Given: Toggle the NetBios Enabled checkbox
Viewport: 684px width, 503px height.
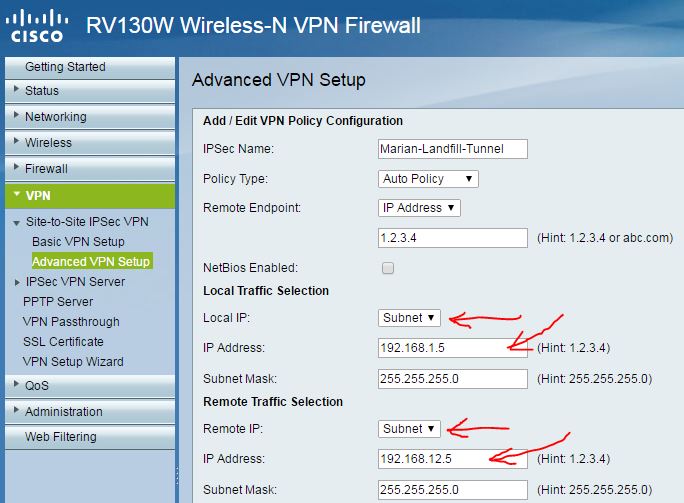Looking at the screenshot, I should (x=388, y=268).
